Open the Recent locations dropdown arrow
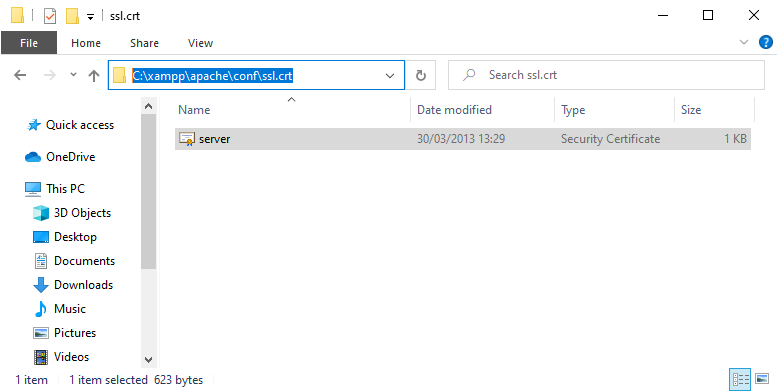This screenshot has height=392, width=778. pos(73,75)
